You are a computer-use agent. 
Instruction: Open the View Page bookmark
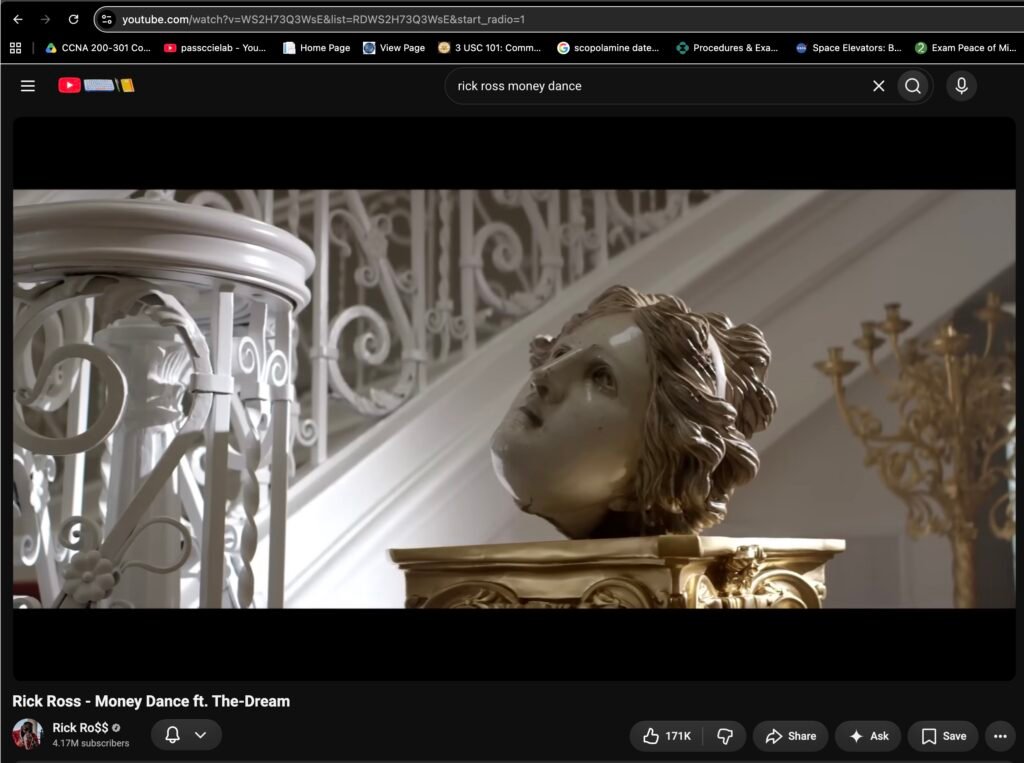tap(394, 48)
